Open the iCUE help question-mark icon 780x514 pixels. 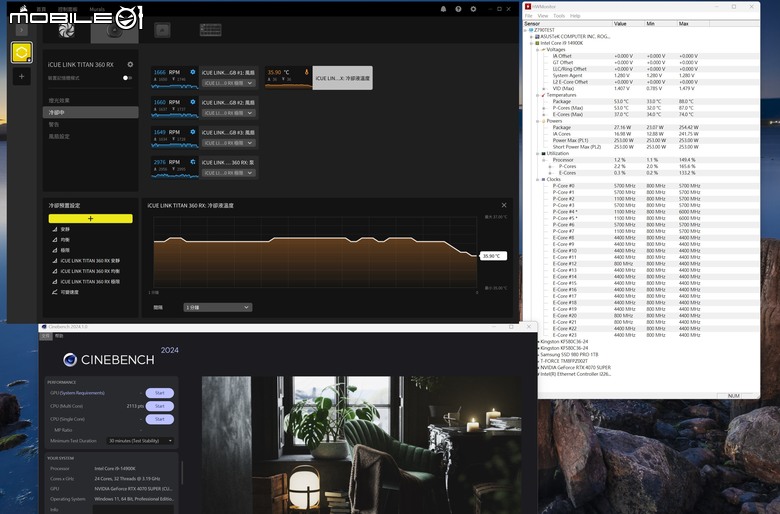point(458,9)
